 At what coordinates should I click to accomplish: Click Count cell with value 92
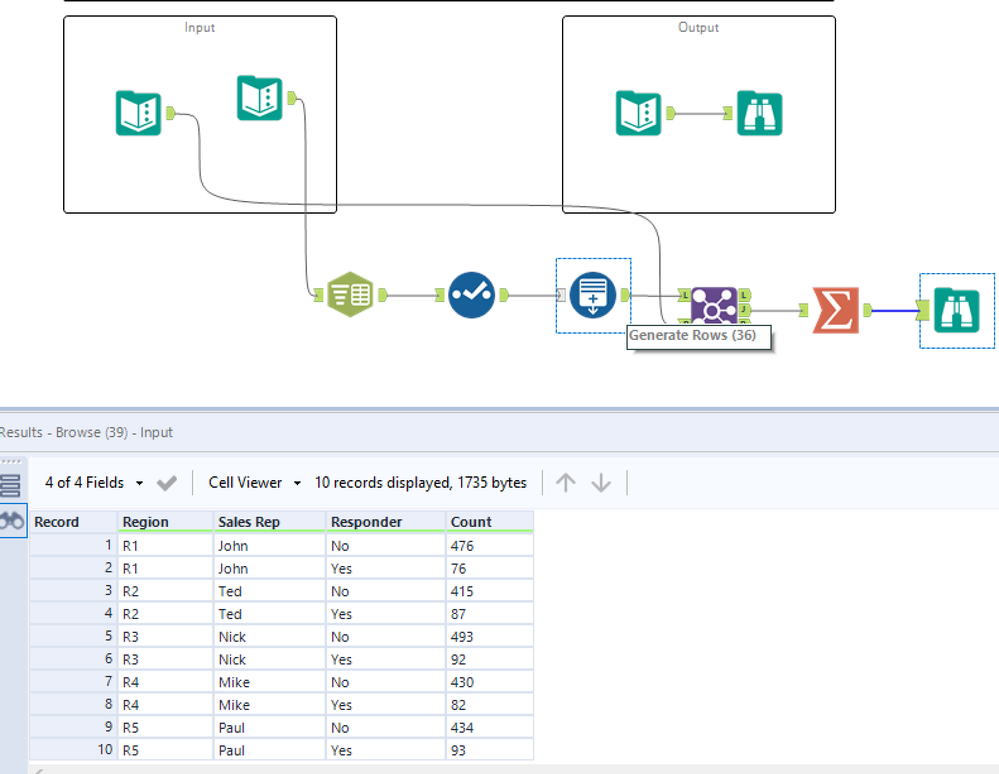point(490,659)
